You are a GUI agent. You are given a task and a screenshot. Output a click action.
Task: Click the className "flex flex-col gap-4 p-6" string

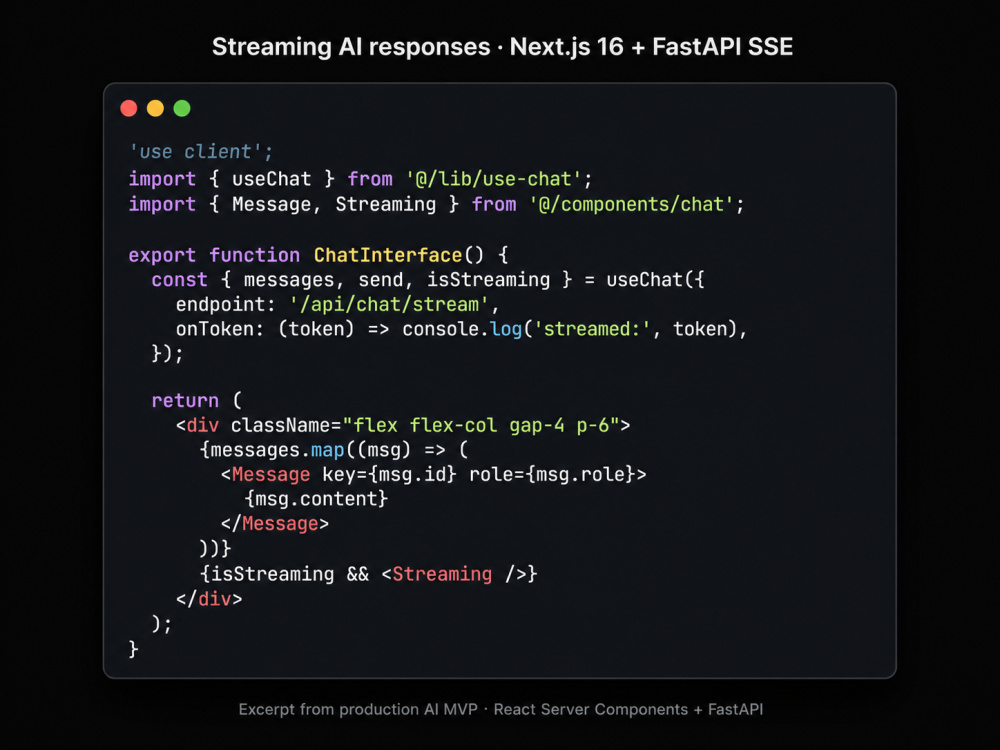pyautogui.click(x=481, y=425)
